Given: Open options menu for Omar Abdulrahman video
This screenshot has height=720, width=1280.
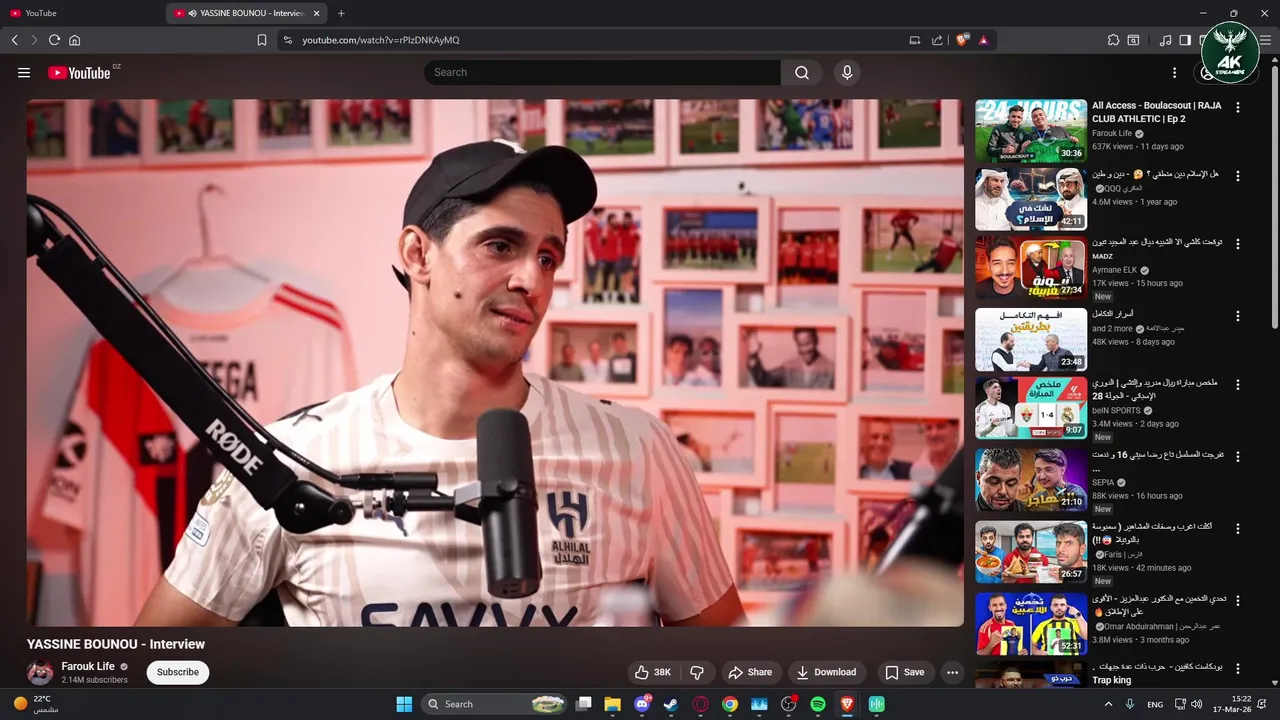Looking at the screenshot, I should point(1238,600).
